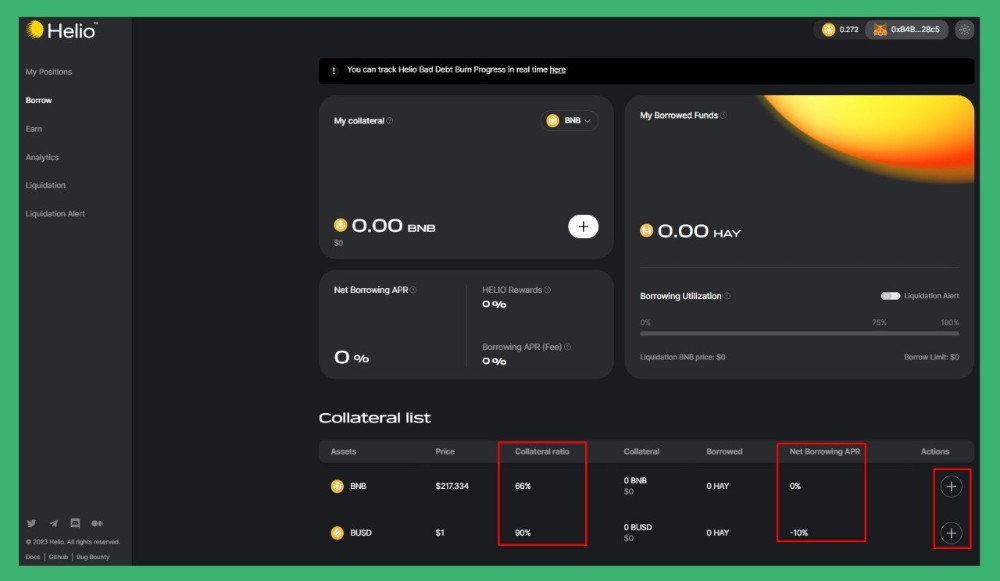This screenshot has height=581, width=1000.
Task: Expand the BNB collateral selector dropdown
Action: (x=569, y=121)
